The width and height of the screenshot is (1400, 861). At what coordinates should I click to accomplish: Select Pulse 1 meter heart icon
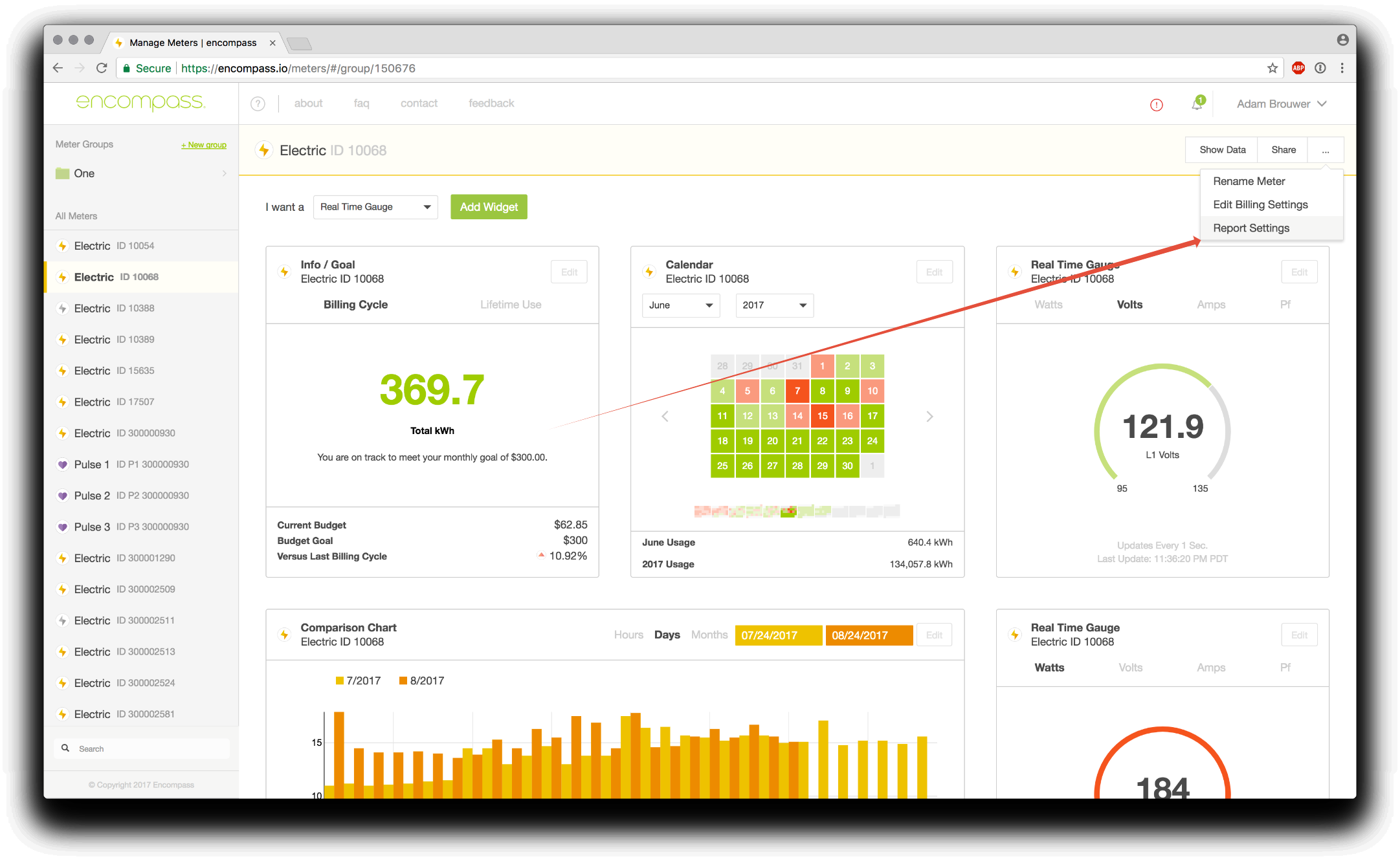click(63, 464)
